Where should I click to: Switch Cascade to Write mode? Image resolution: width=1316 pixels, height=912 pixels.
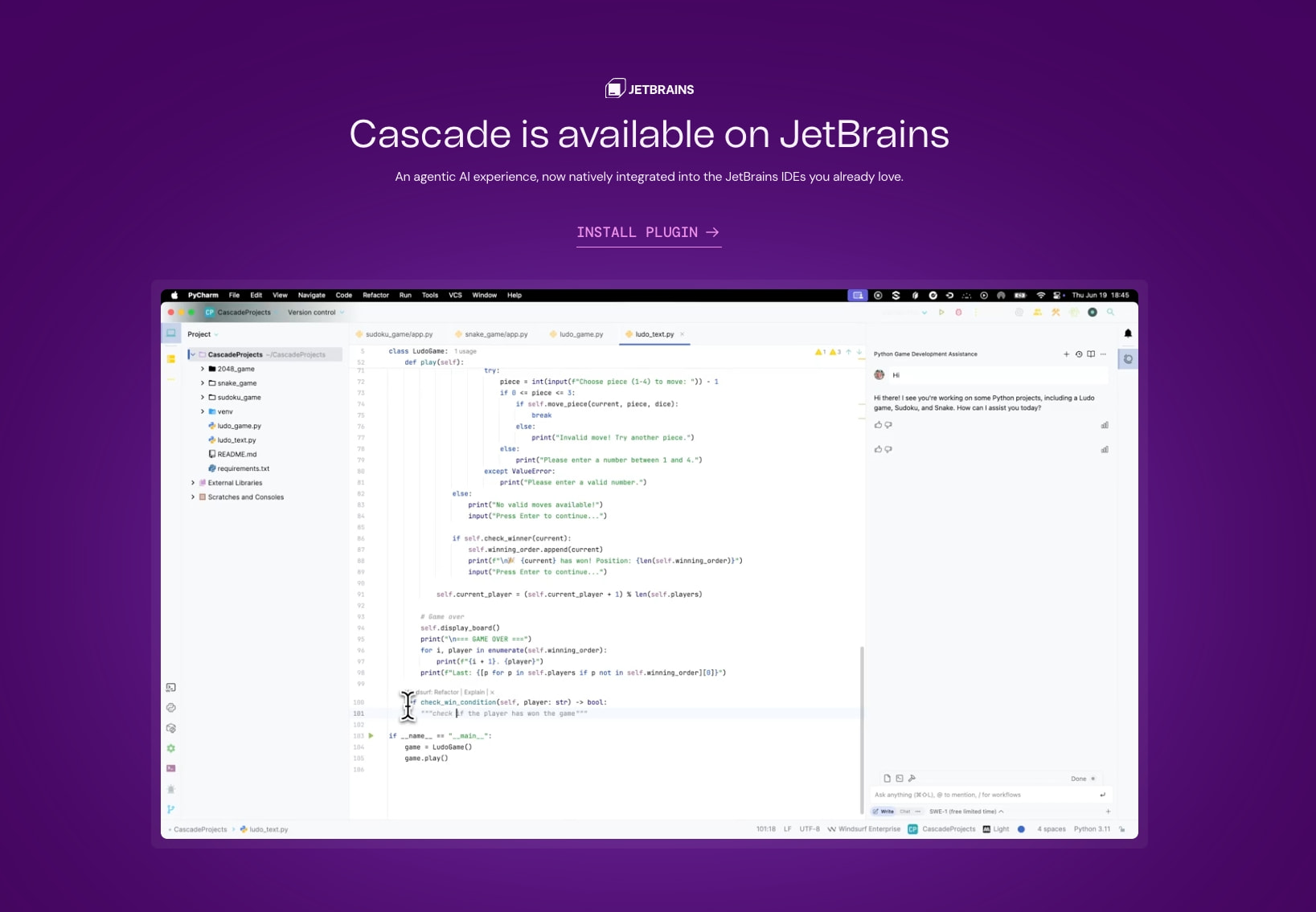883,812
